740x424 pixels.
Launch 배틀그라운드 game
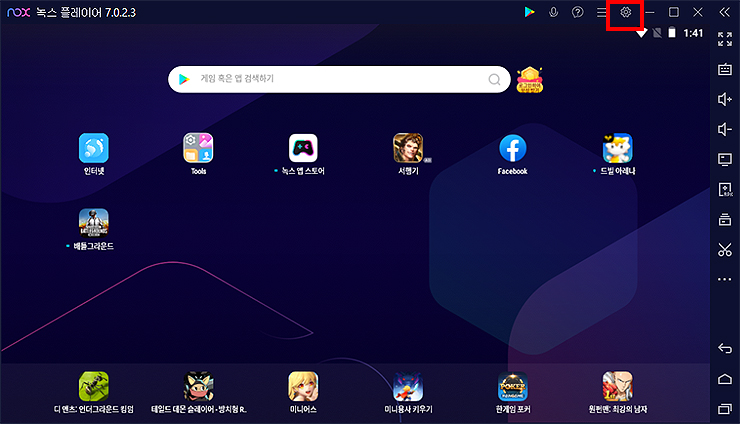pos(93,222)
